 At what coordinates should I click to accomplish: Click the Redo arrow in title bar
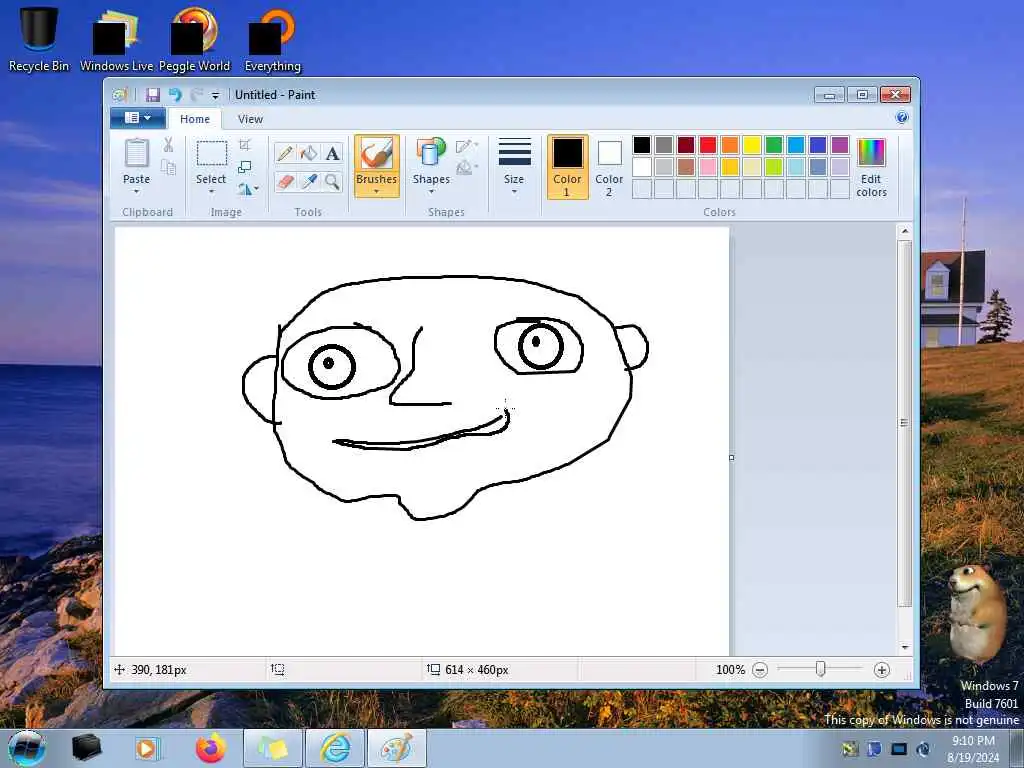196,95
